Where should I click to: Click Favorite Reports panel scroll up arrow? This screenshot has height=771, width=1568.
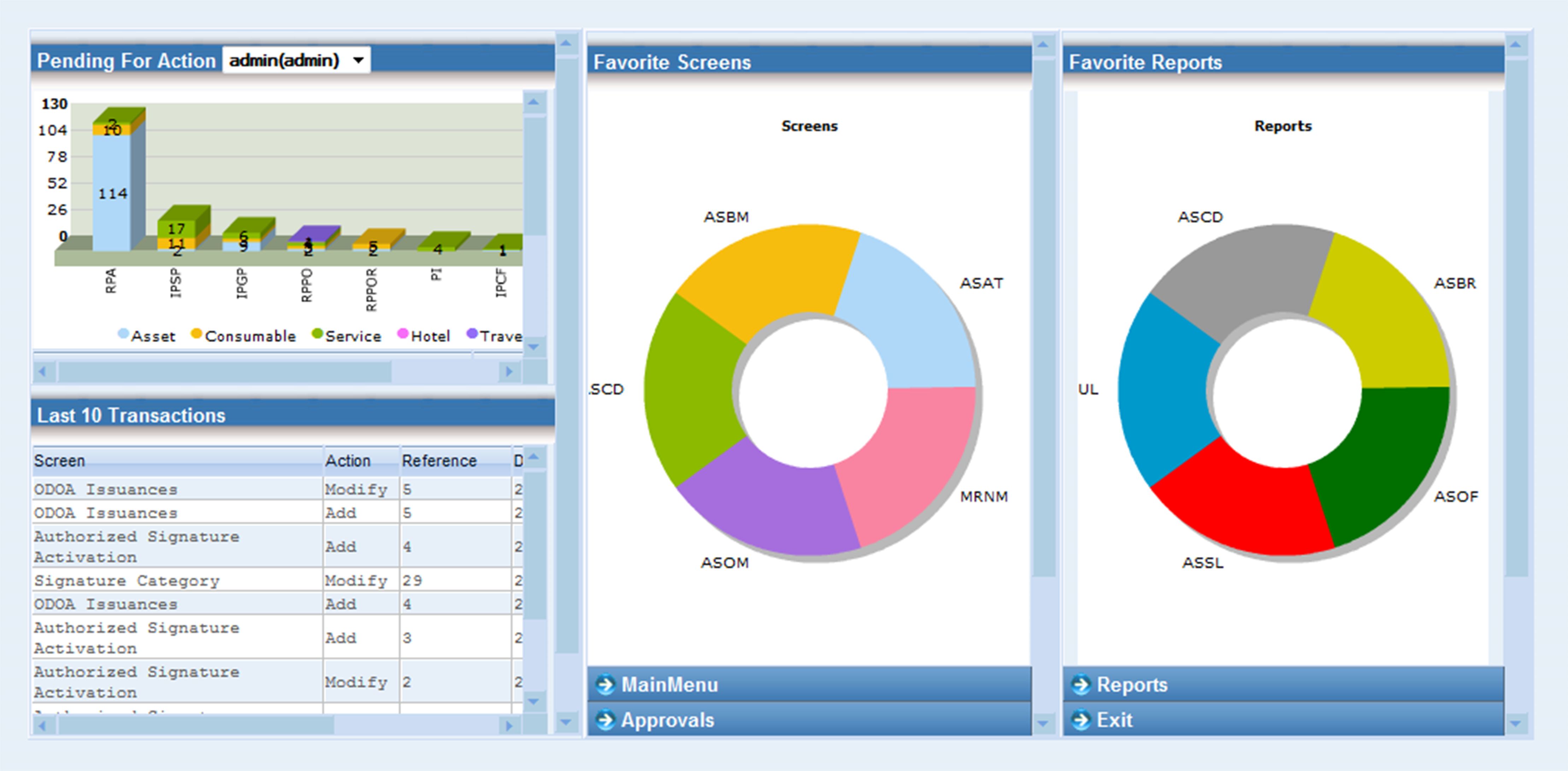tap(1516, 45)
